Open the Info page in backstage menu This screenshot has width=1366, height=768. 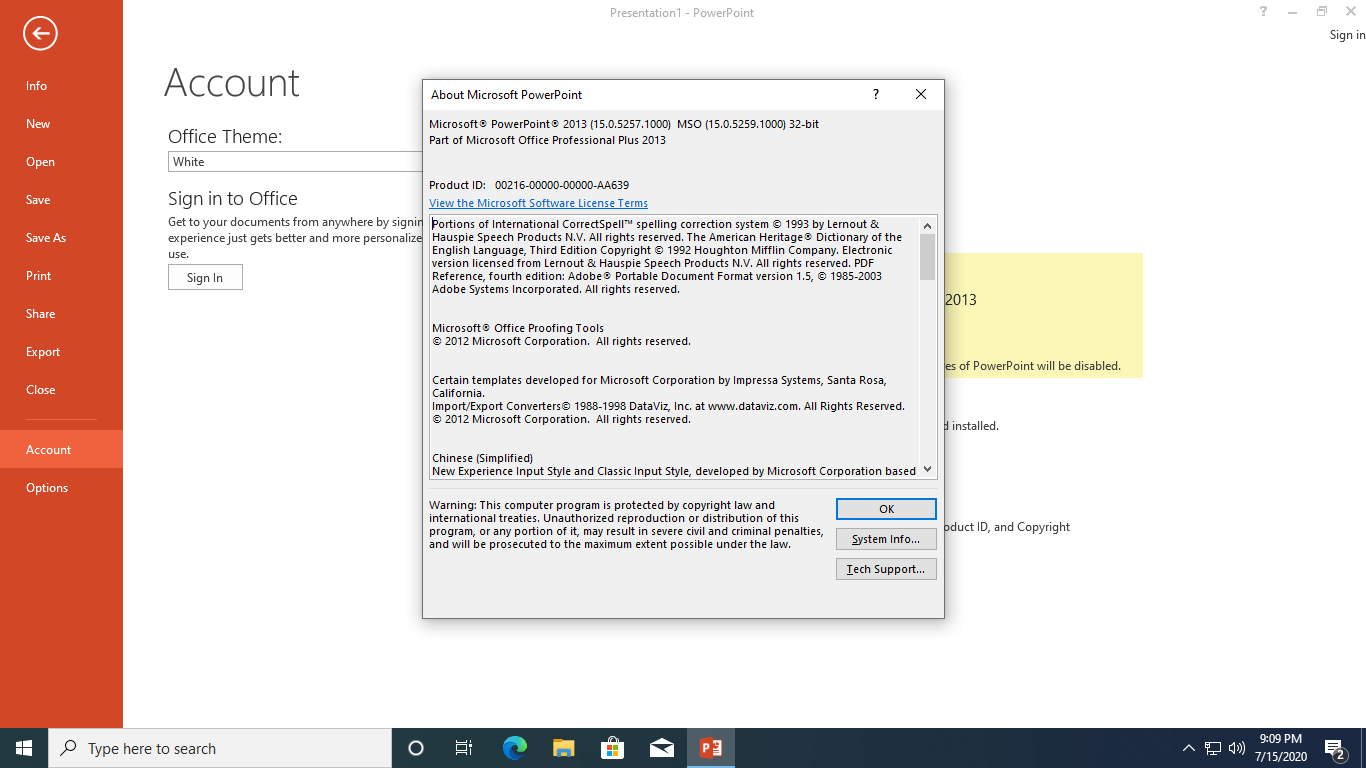pos(61,86)
